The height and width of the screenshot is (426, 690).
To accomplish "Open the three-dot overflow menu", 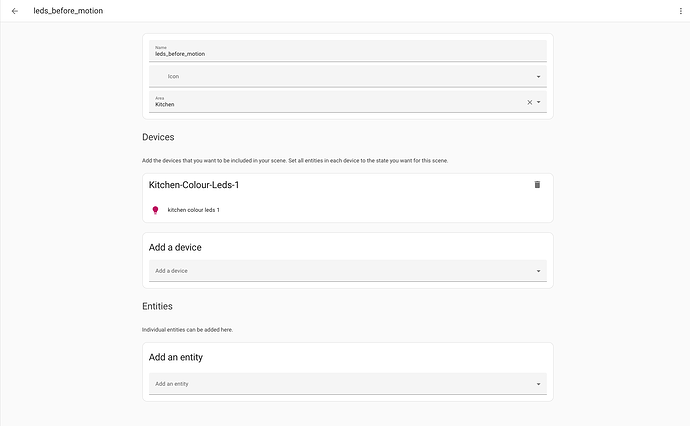I will pos(680,11).
